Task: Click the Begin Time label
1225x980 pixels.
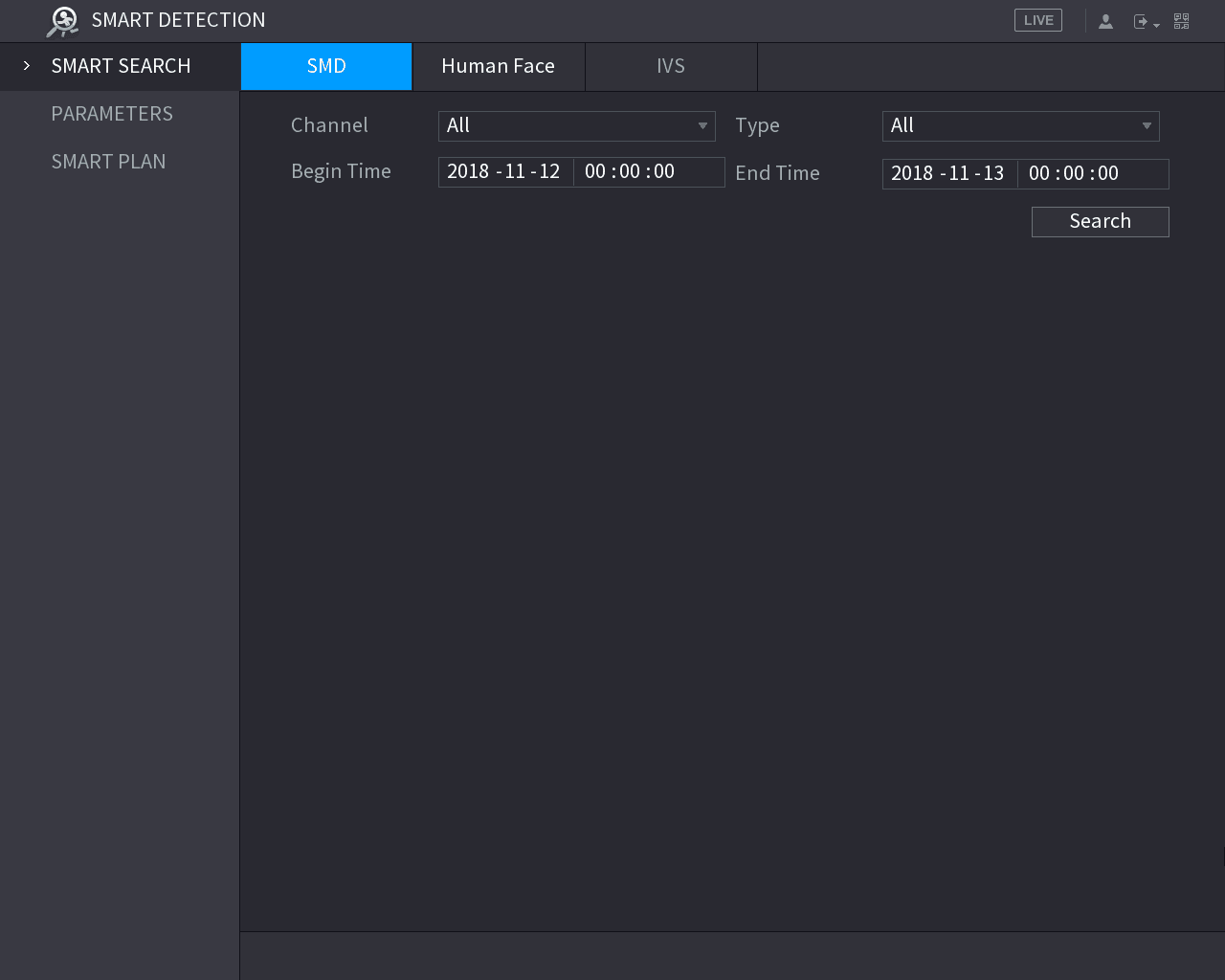Action: click(x=341, y=171)
